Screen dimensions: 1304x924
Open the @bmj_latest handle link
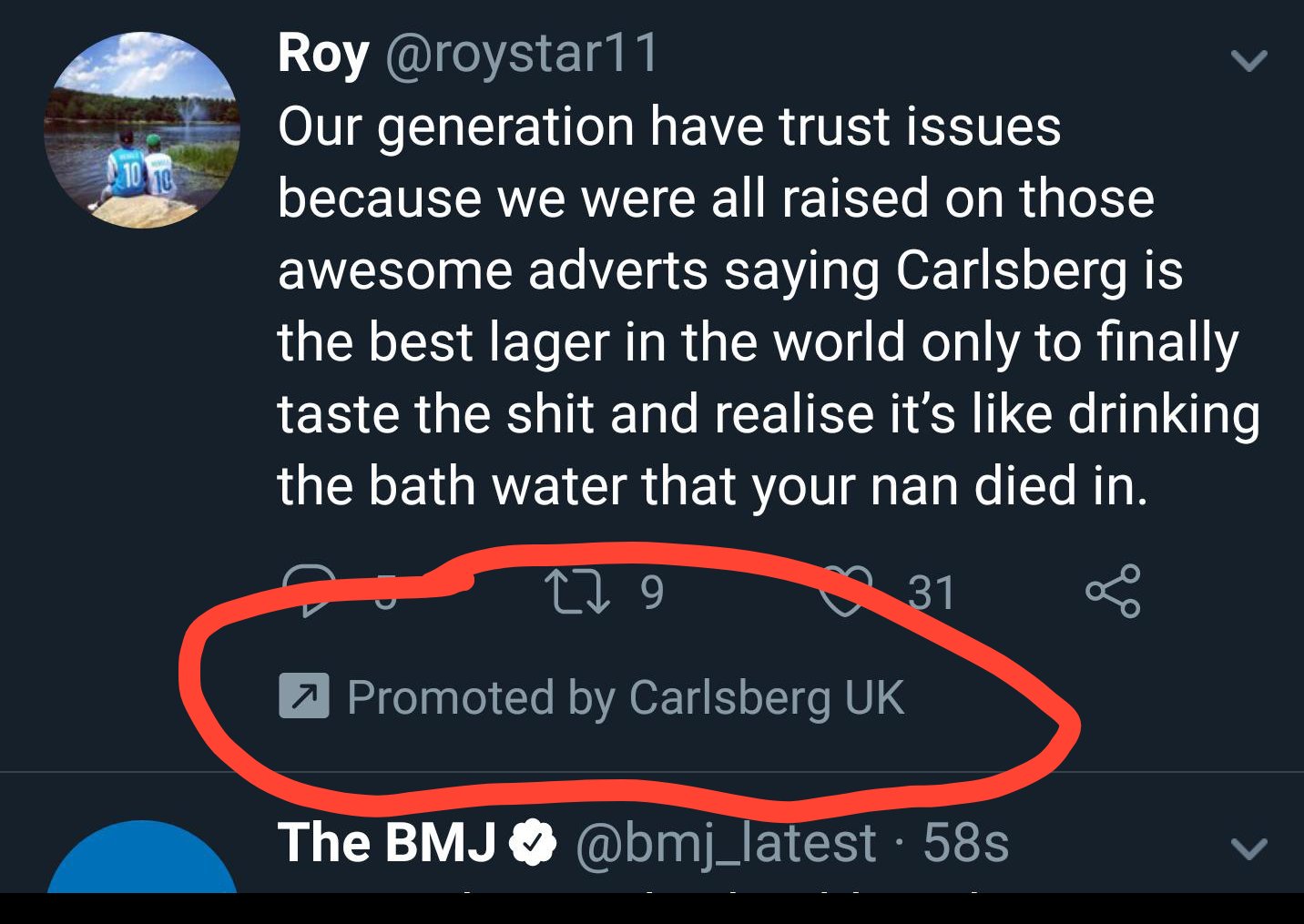tap(726, 843)
